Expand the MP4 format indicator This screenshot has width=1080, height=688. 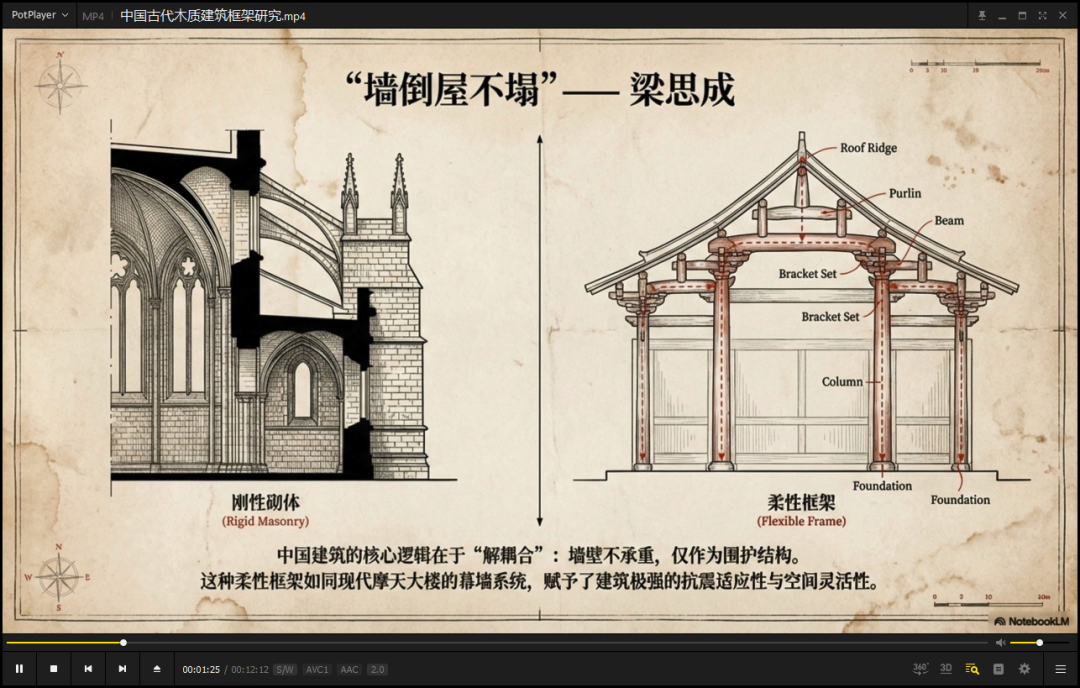[x=92, y=15]
